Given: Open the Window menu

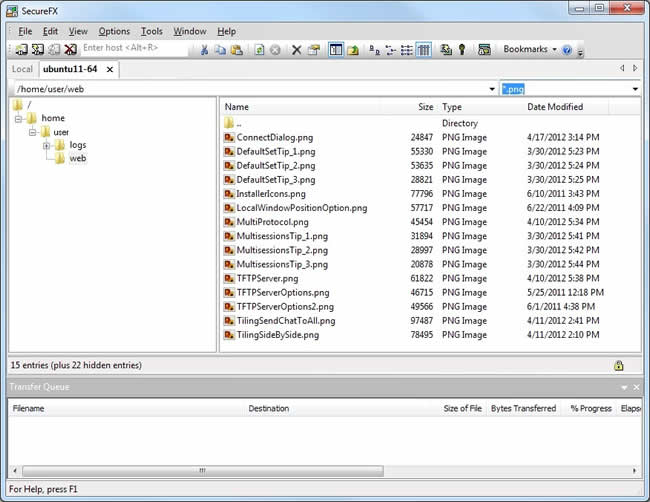Looking at the screenshot, I should click(x=189, y=32).
